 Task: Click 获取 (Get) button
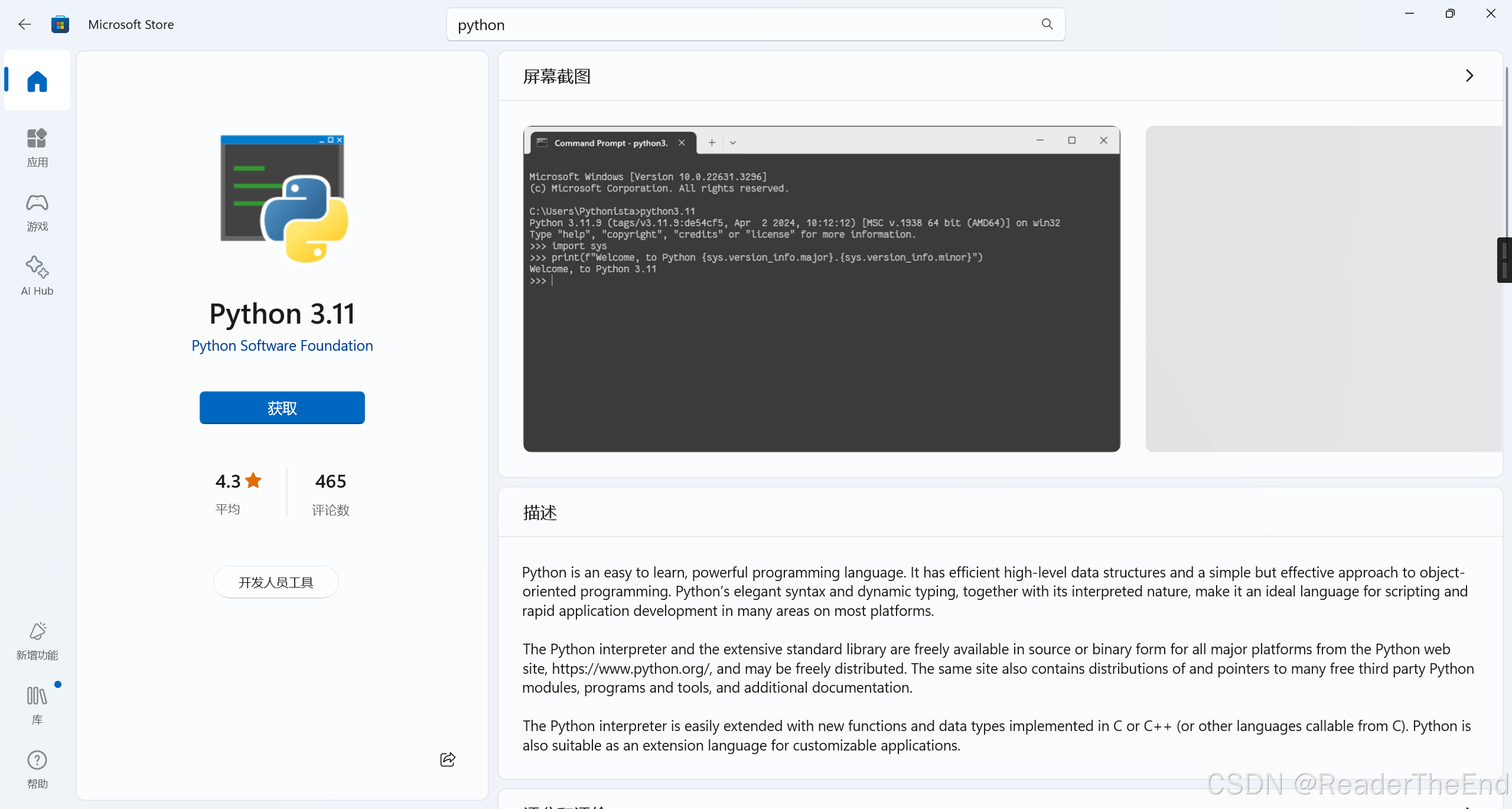pyautogui.click(x=282, y=407)
